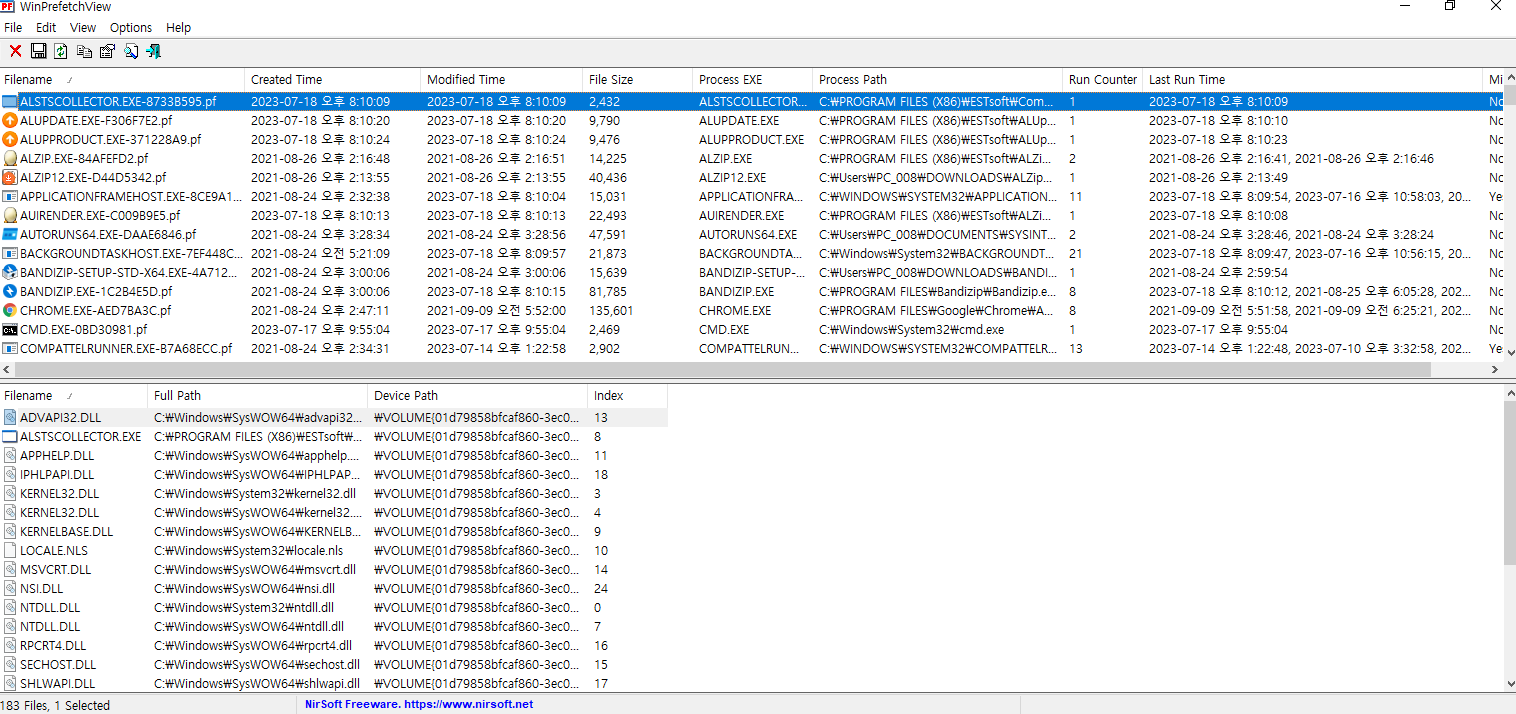Open the File menu
Screen dimensions: 1516x714
[13, 28]
